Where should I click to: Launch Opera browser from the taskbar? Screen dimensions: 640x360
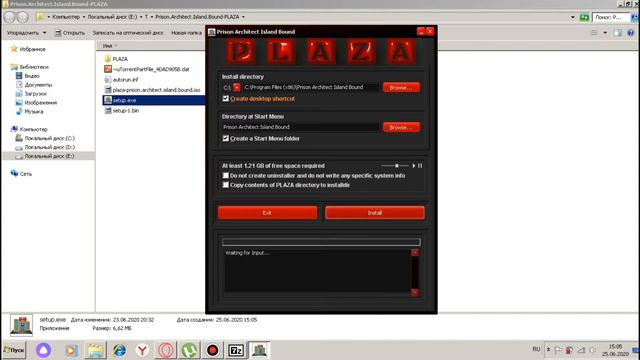[166, 350]
